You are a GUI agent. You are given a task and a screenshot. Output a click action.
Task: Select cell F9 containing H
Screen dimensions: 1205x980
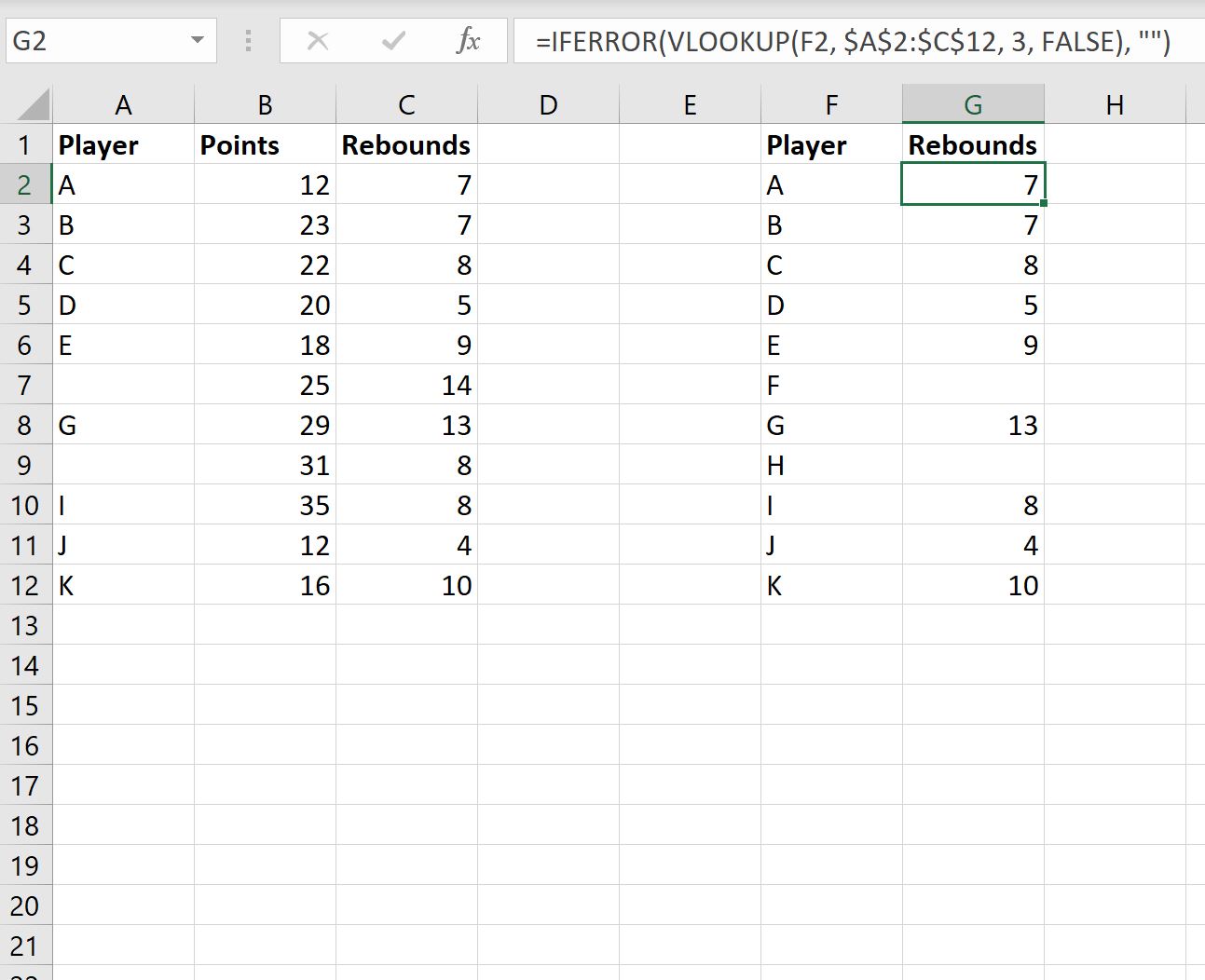(x=830, y=465)
